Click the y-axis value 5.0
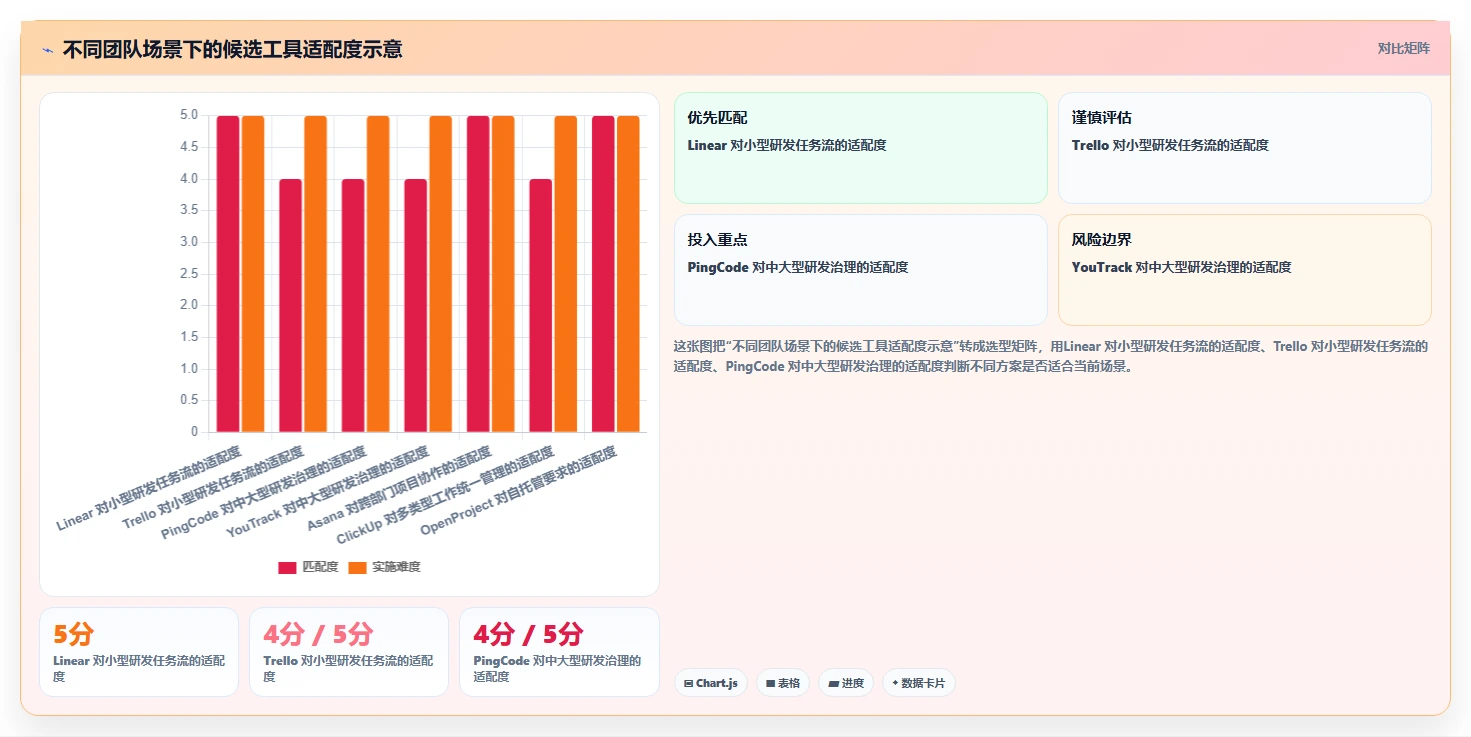Screen dimensions: 1471x737 click(x=188, y=115)
